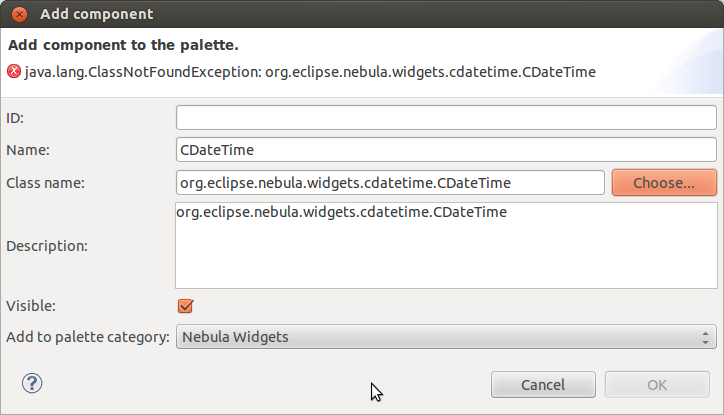This screenshot has width=724, height=415.
Task: Click the Cancel button
Action: point(543,385)
